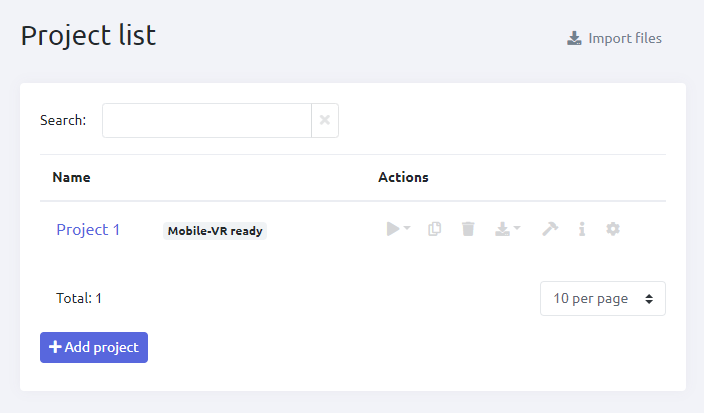Clear the search field with the X
Screen dimensions: 704x413
click(325, 120)
